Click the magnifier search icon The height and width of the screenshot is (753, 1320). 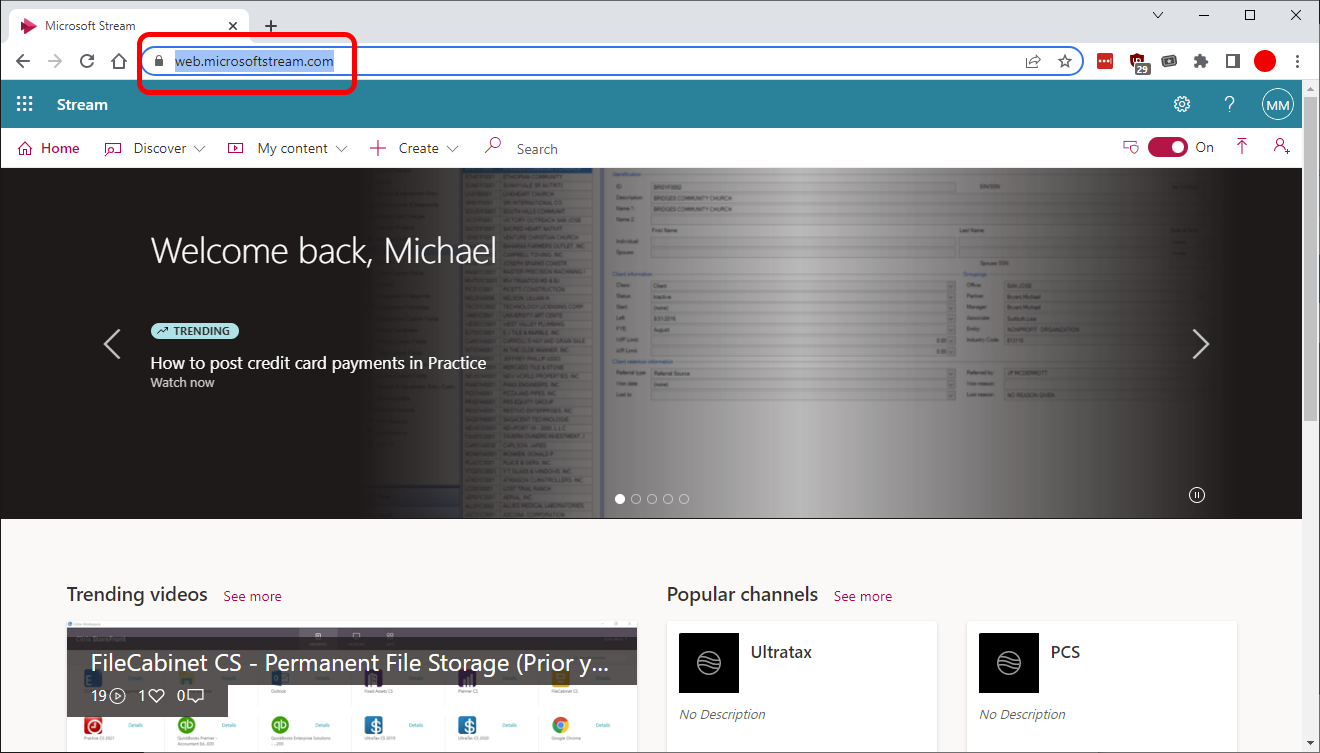[x=493, y=146]
